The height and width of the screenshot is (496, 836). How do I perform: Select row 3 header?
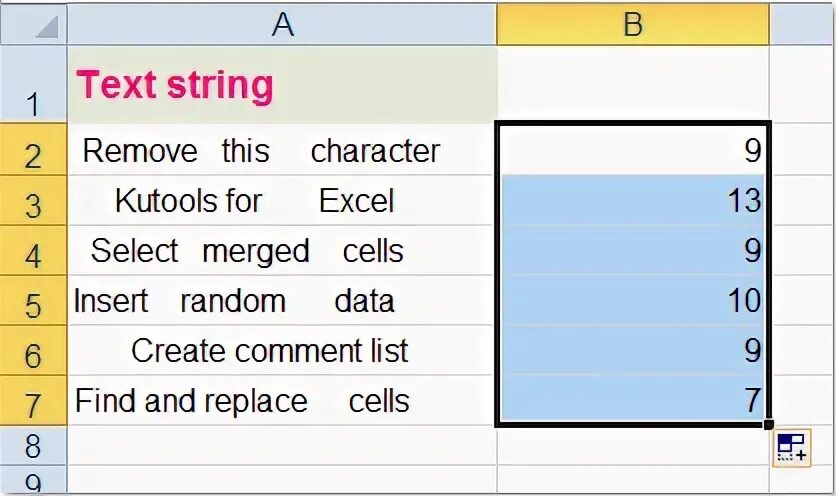click(x=34, y=201)
